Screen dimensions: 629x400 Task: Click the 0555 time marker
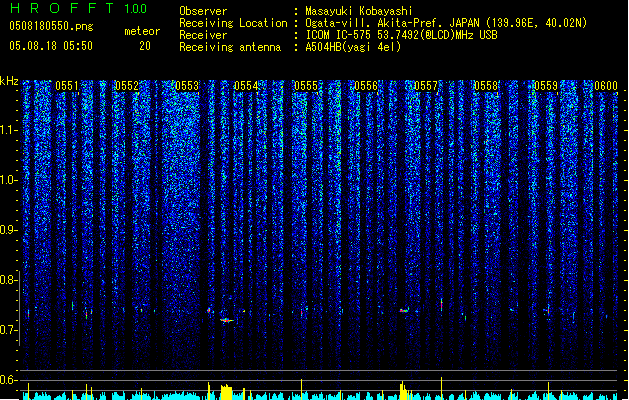click(x=306, y=86)
